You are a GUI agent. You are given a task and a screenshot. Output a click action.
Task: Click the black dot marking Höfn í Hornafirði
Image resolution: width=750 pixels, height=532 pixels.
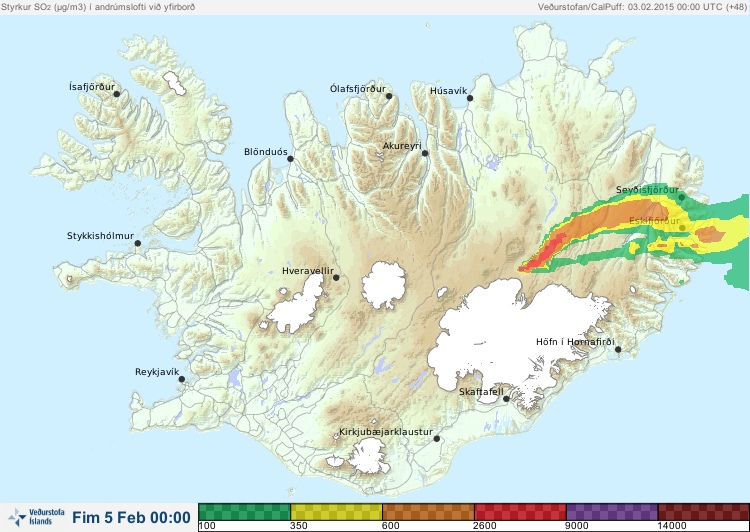618,349
